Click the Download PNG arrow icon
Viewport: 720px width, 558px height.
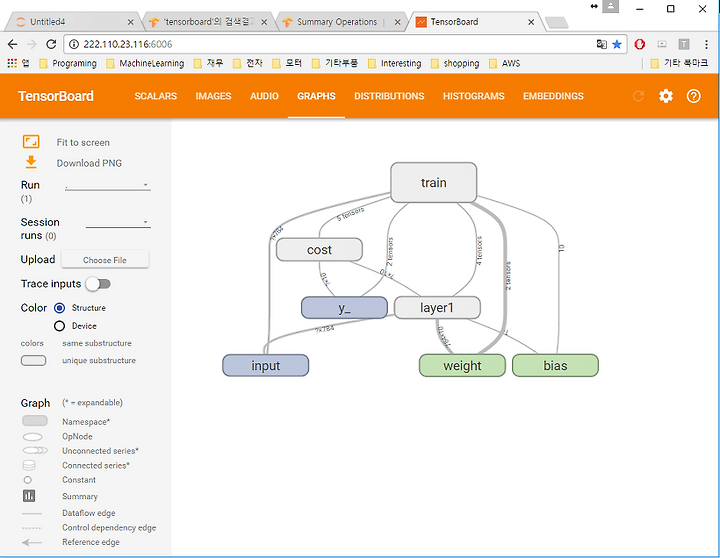[31, 162]
